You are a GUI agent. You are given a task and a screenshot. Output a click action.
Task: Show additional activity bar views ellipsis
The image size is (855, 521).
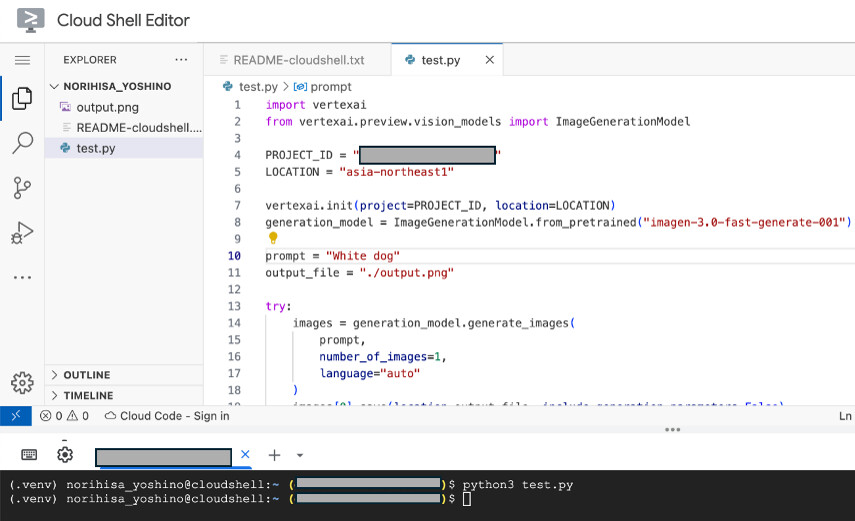22,278
